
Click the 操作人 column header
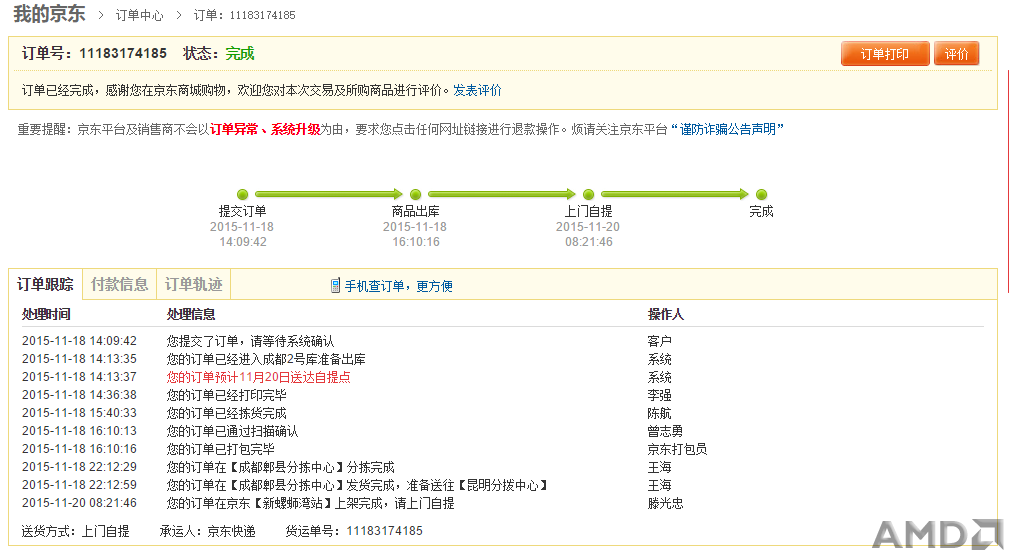[665, 314]
